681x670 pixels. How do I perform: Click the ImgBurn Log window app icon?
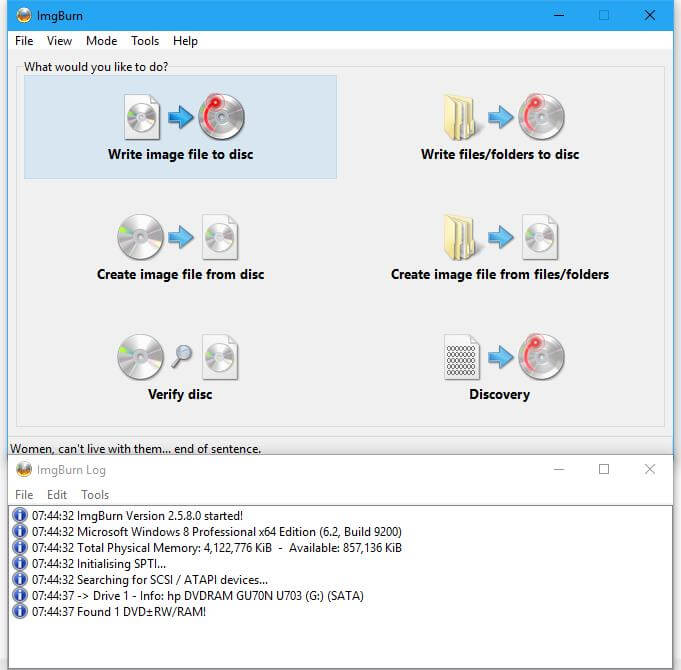coord(24,469)
